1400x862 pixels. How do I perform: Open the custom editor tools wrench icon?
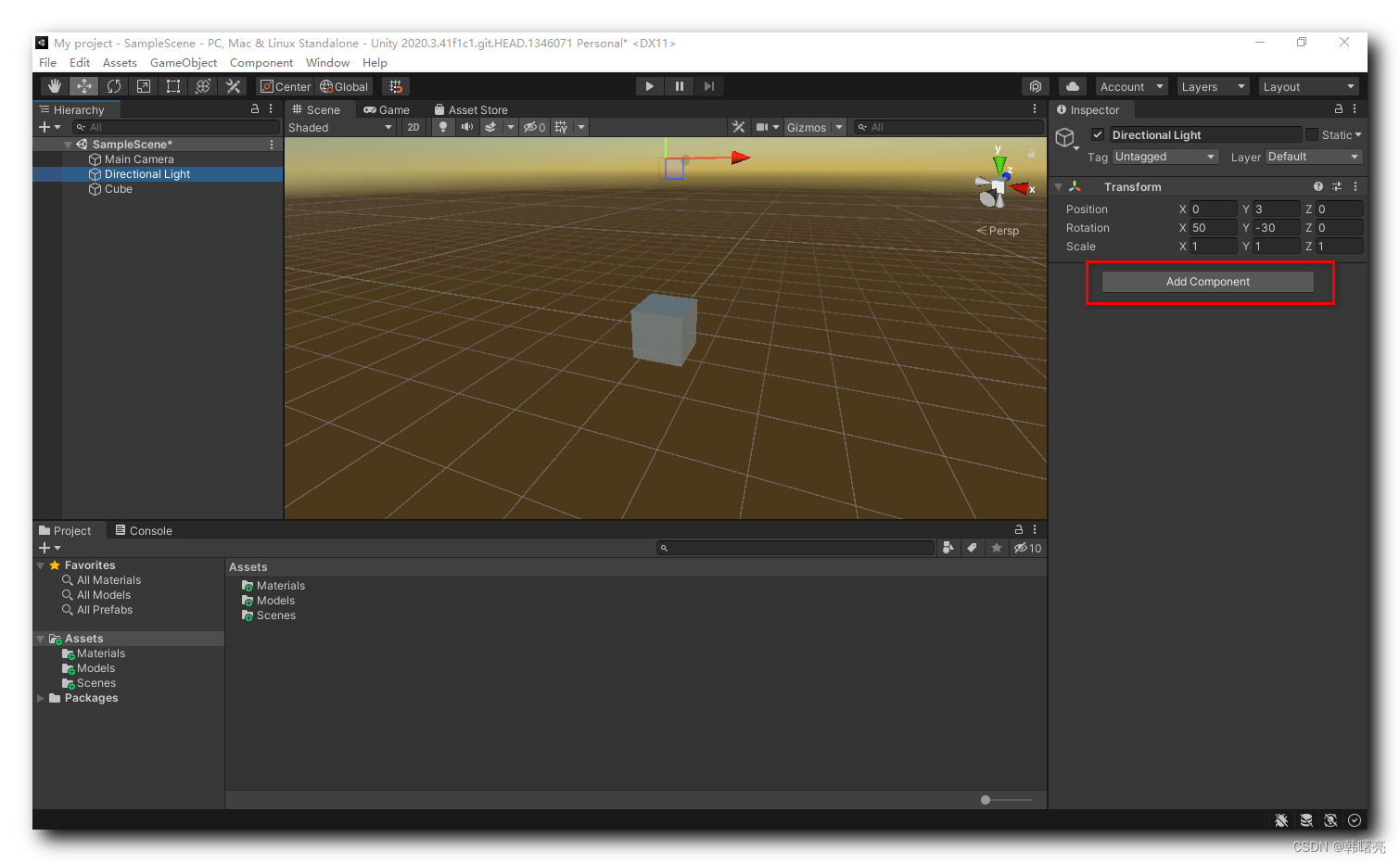233,85
